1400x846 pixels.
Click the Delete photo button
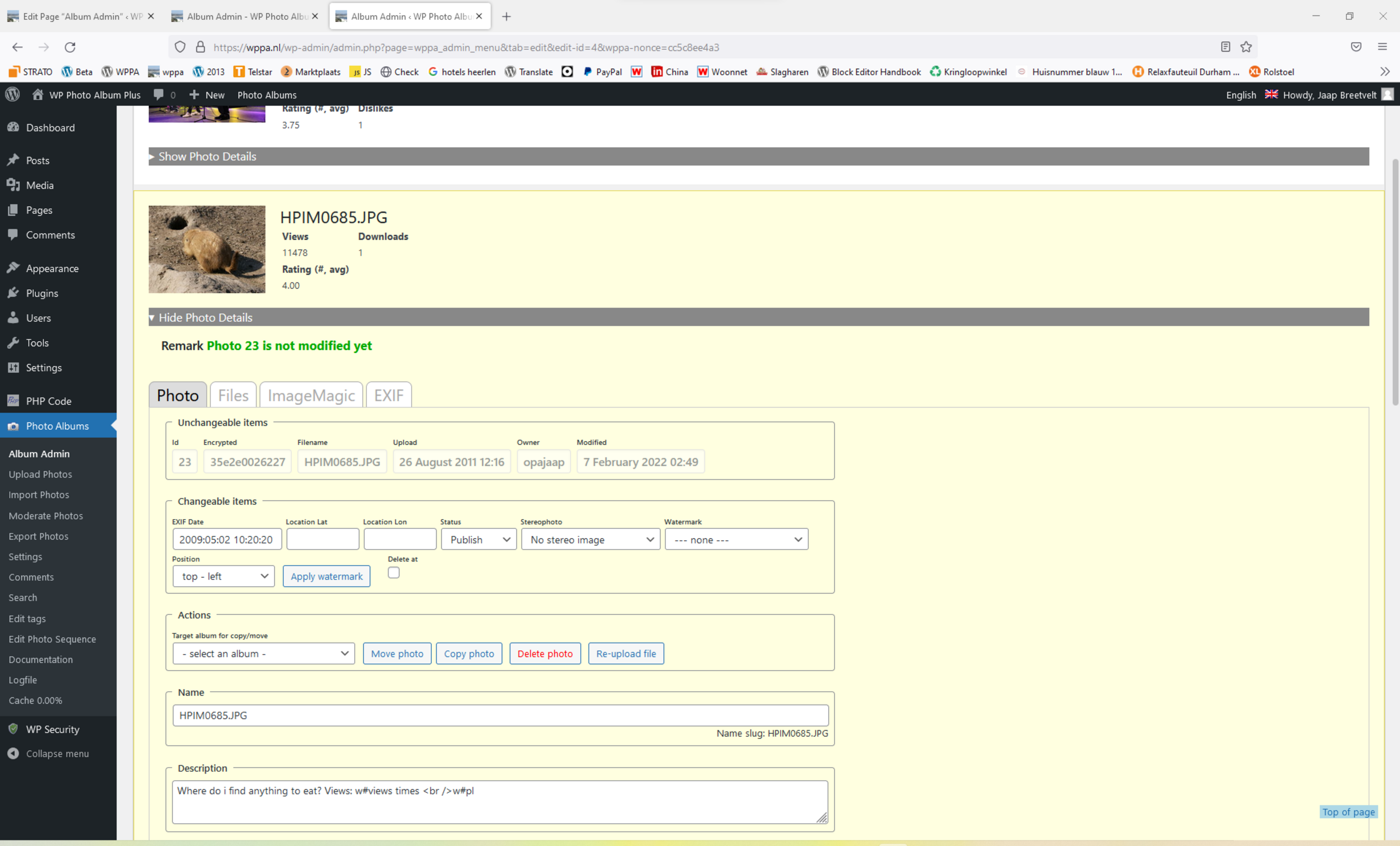coord(544,653)
